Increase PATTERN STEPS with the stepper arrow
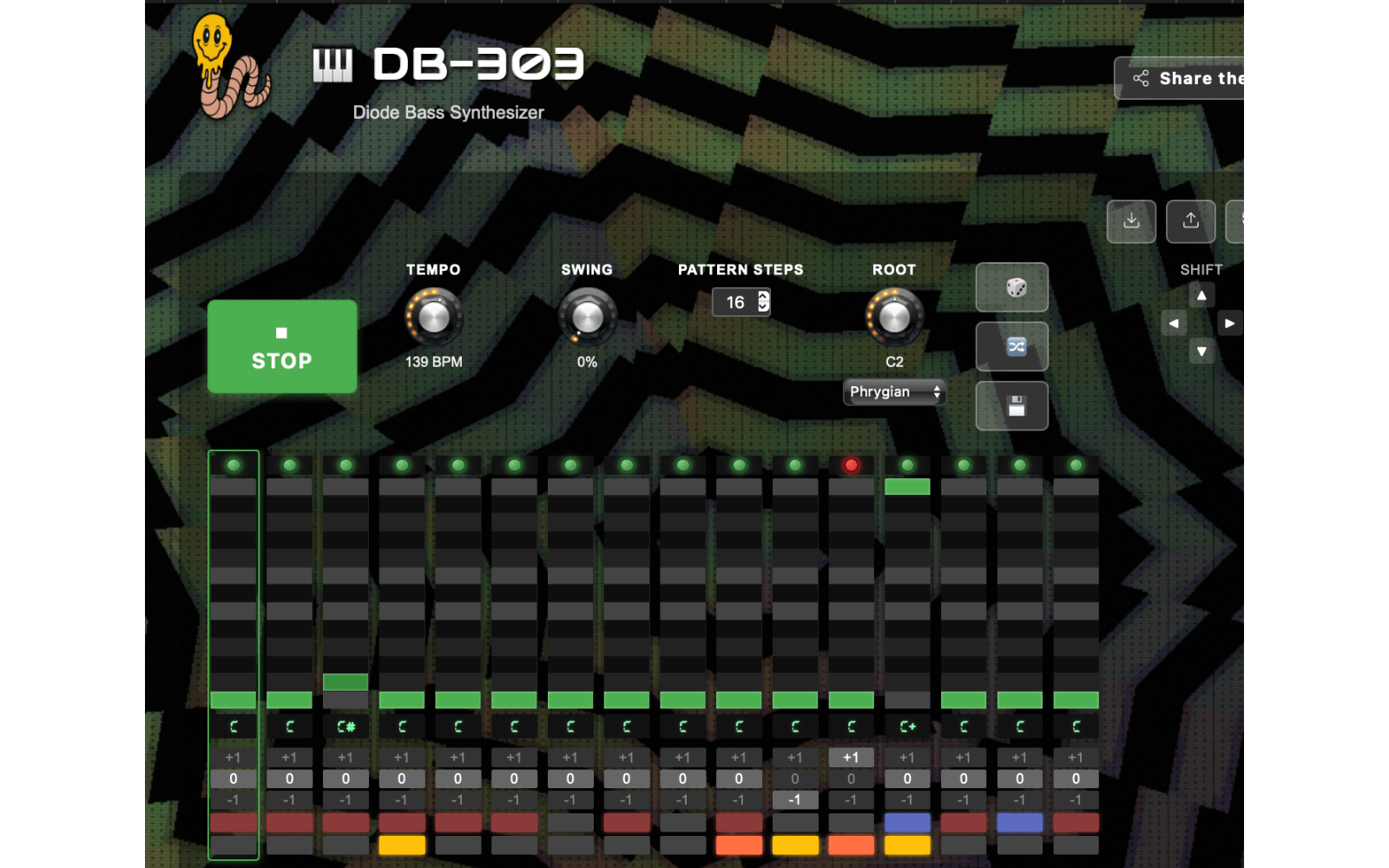 [763, 298]
